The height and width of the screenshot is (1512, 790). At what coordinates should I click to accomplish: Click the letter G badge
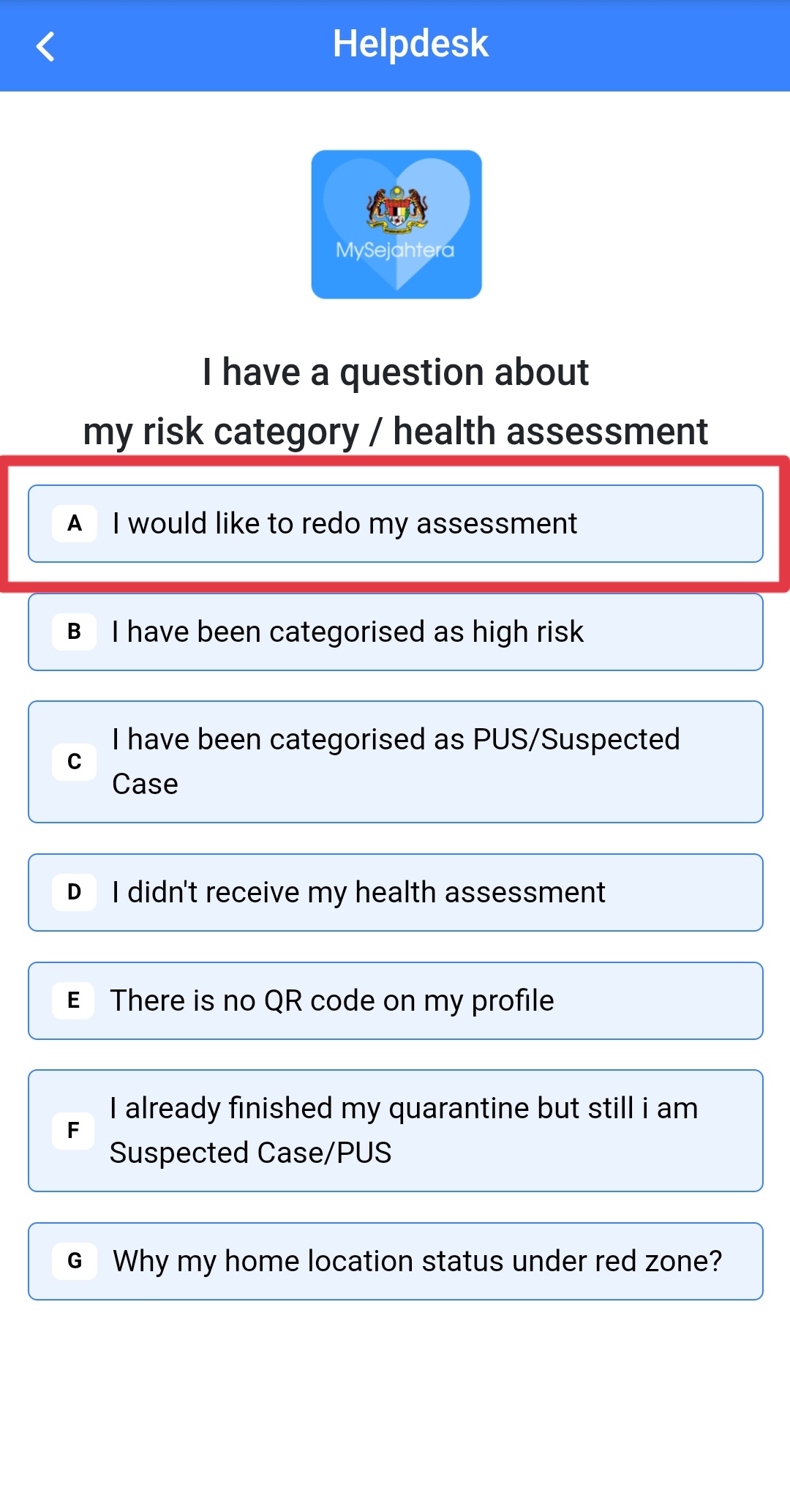point(75,1261)
